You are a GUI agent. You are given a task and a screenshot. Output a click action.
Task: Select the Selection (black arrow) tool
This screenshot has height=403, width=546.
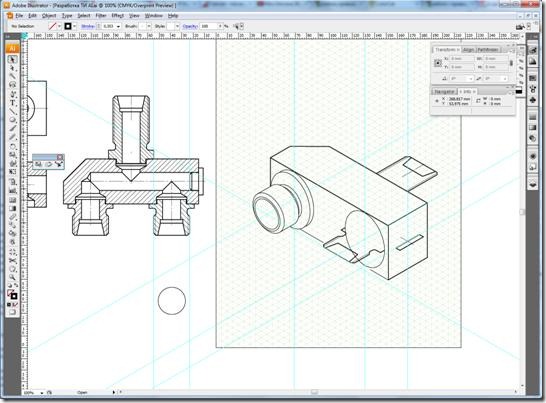click(13, 59)
